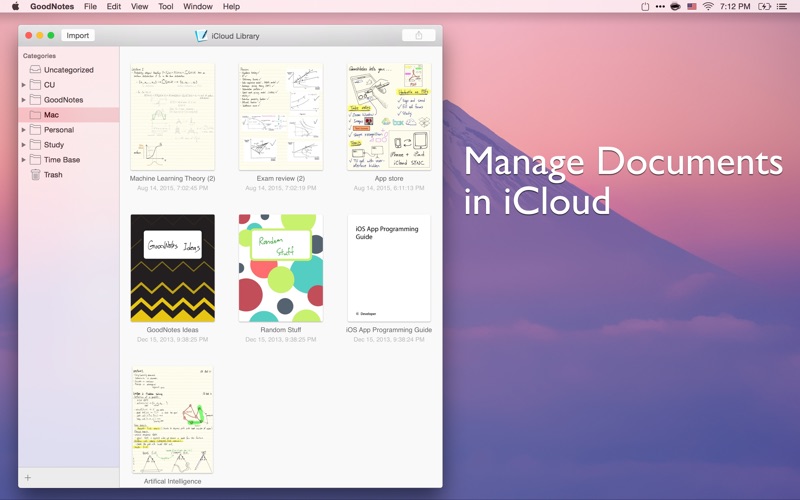Screen dimensions: 800x500
Task: Click the CU folder icon
Action: point(35,84)
